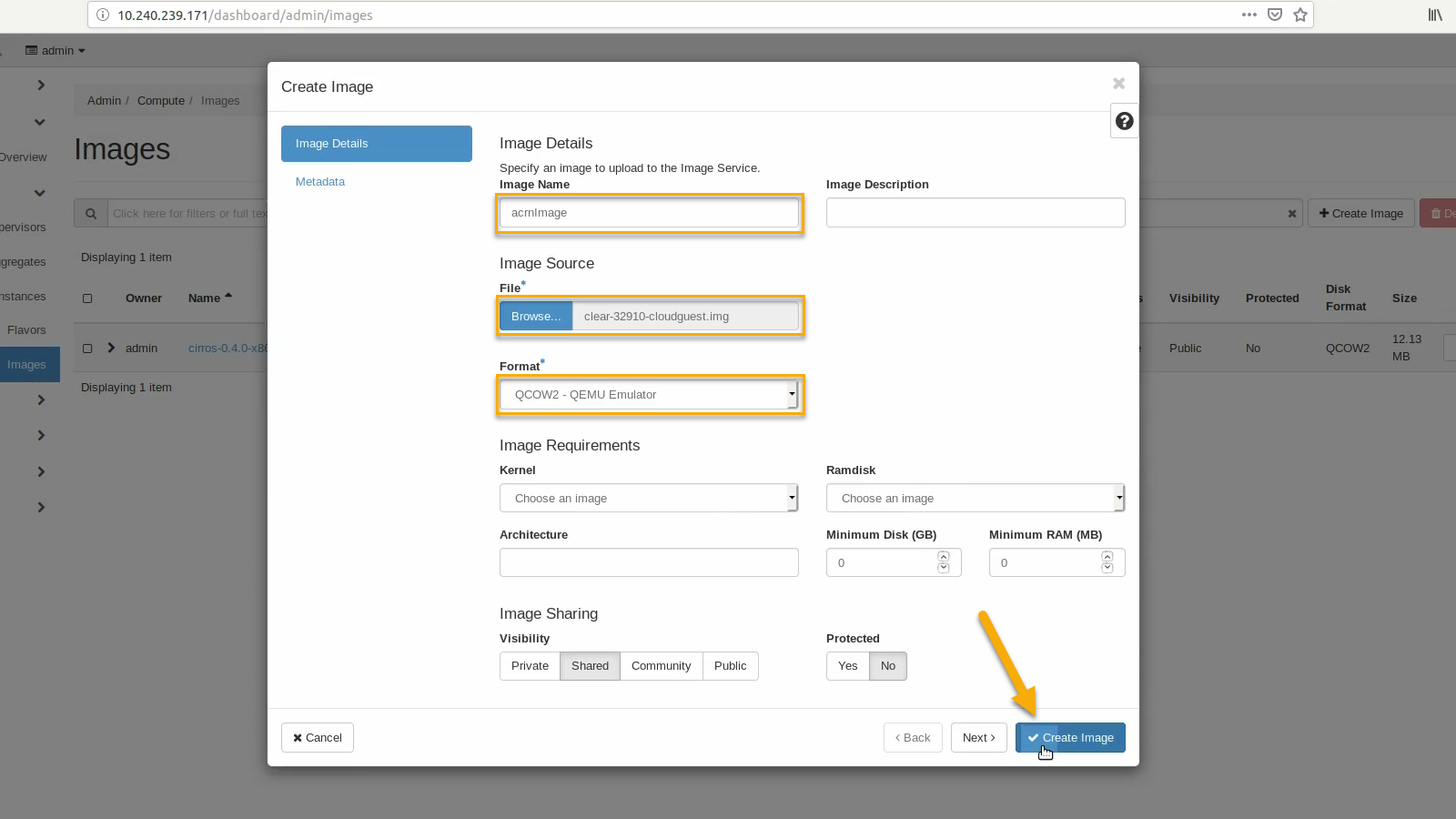Click the help question mark icon

tap(1125, 121)
